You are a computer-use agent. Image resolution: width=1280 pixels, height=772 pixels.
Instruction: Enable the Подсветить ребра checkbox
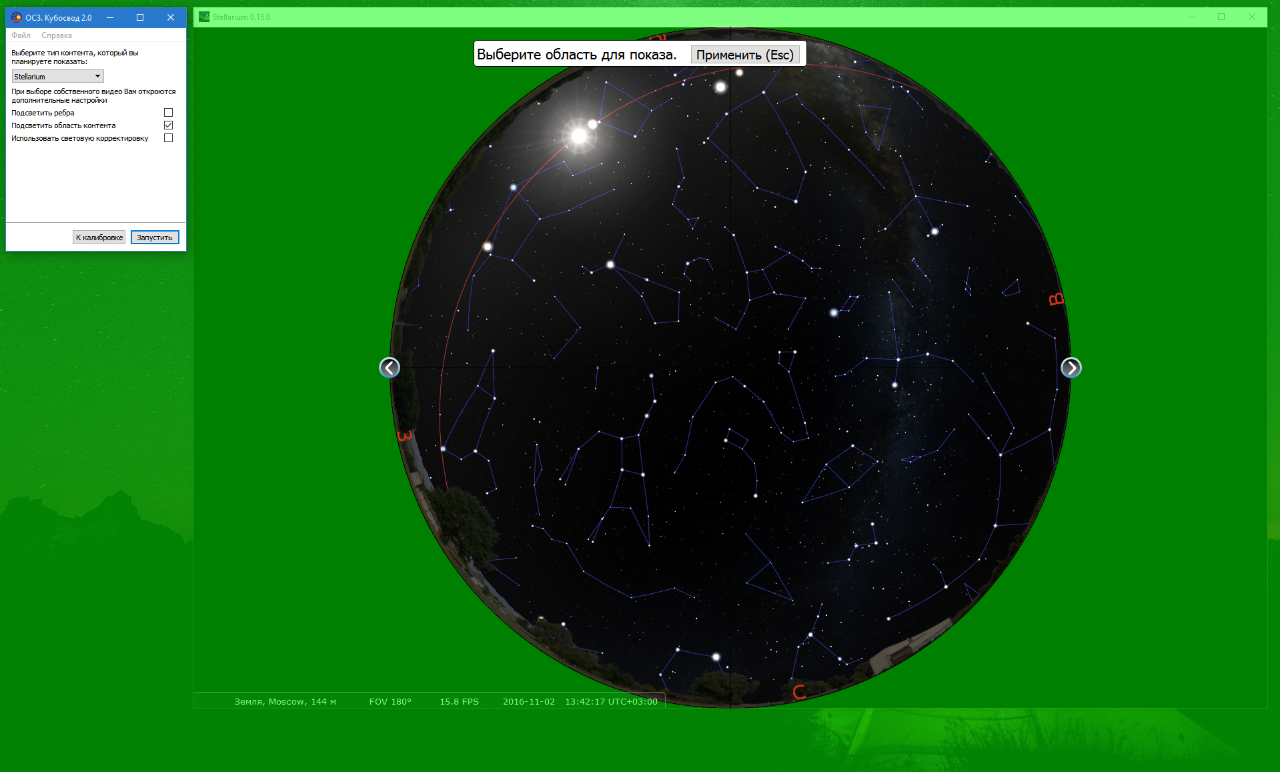pyautogui.click(x=168, y=113)
